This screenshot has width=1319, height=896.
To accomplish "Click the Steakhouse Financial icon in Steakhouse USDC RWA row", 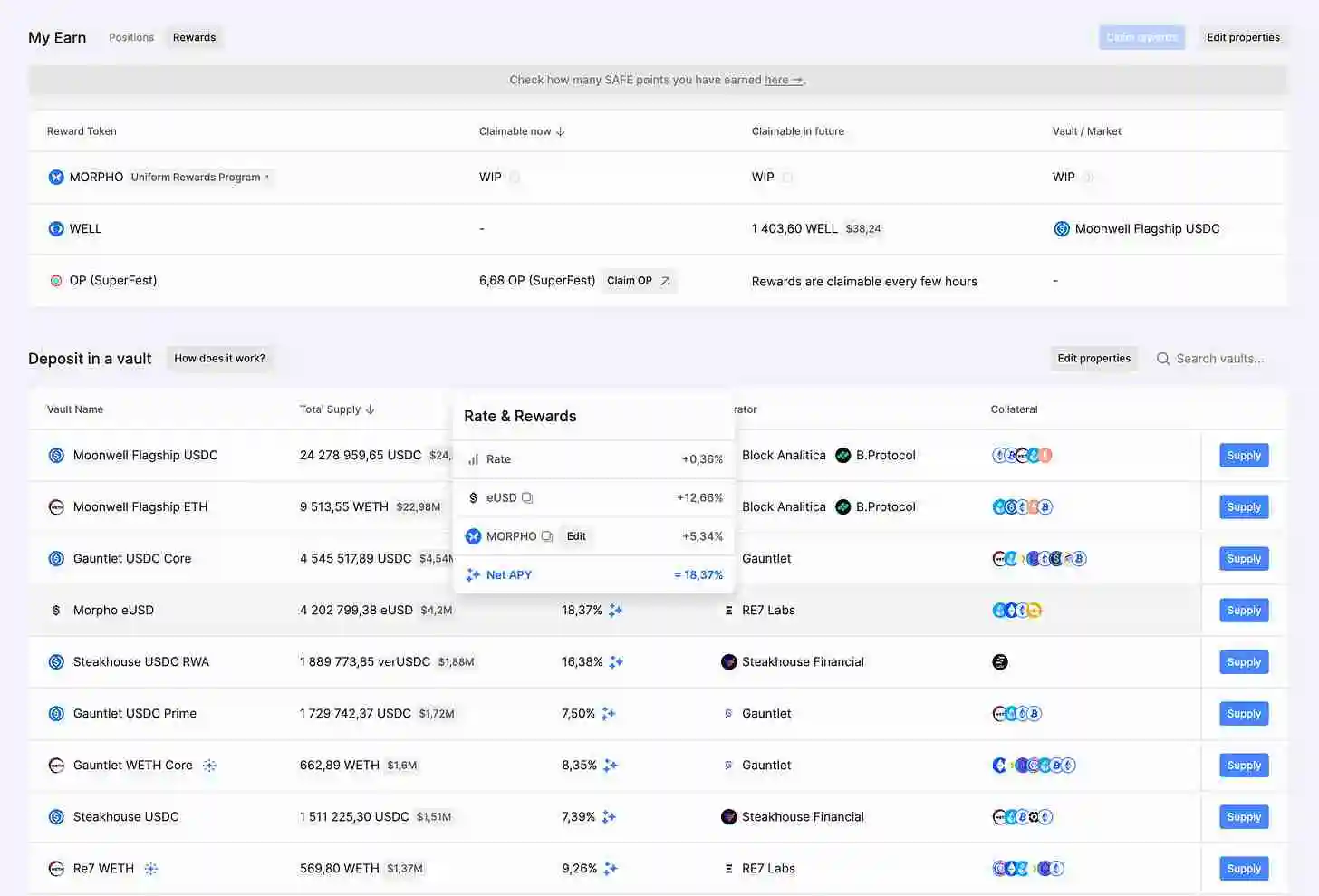I will coord(728,661).
